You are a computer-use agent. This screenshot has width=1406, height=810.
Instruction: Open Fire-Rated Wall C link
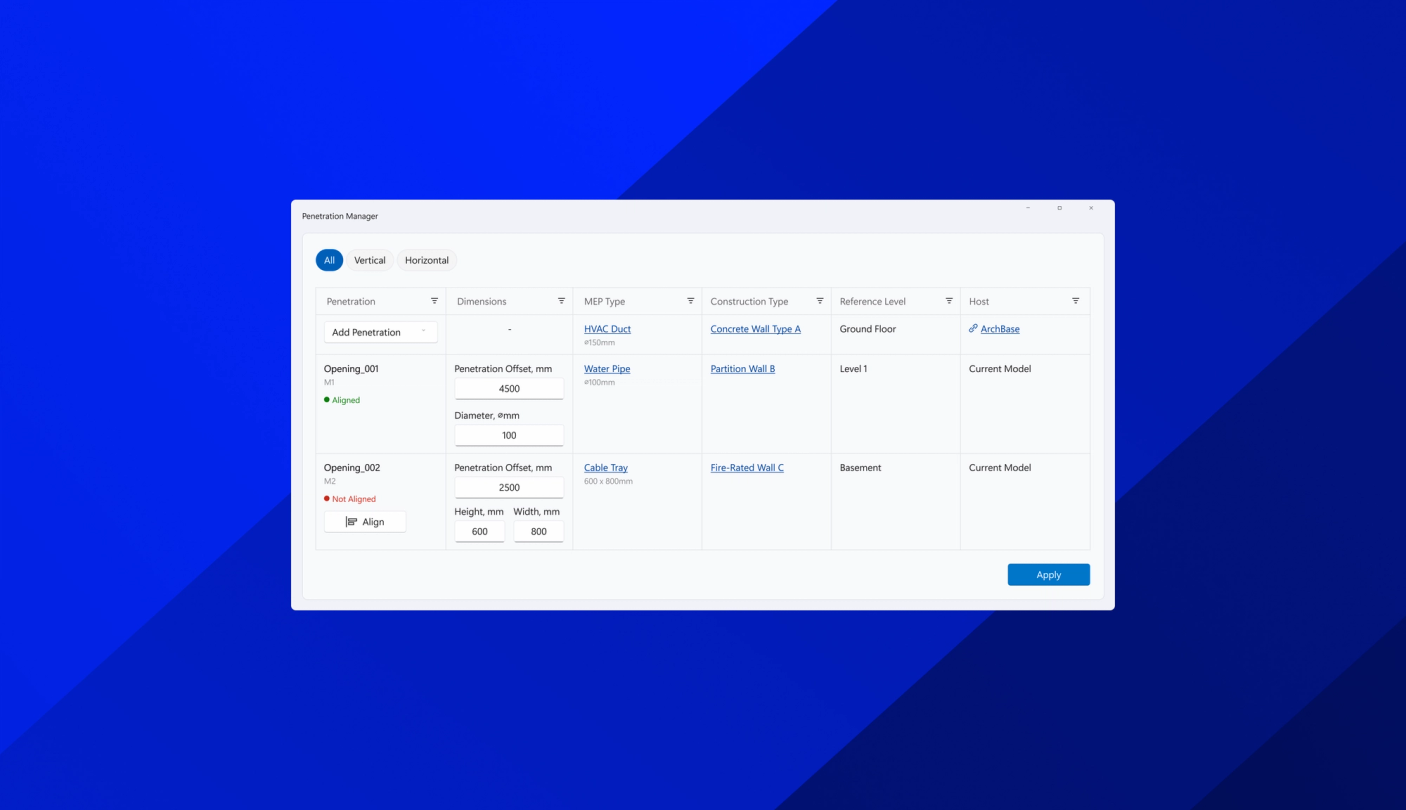tap(747, 468)
